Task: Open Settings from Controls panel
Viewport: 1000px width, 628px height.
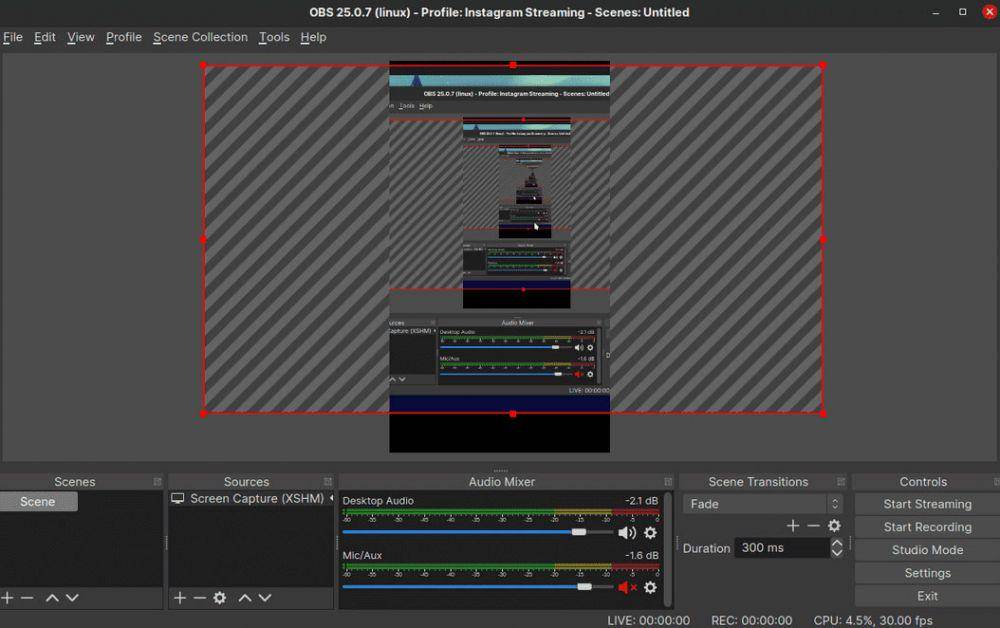Action: point(927,573)
